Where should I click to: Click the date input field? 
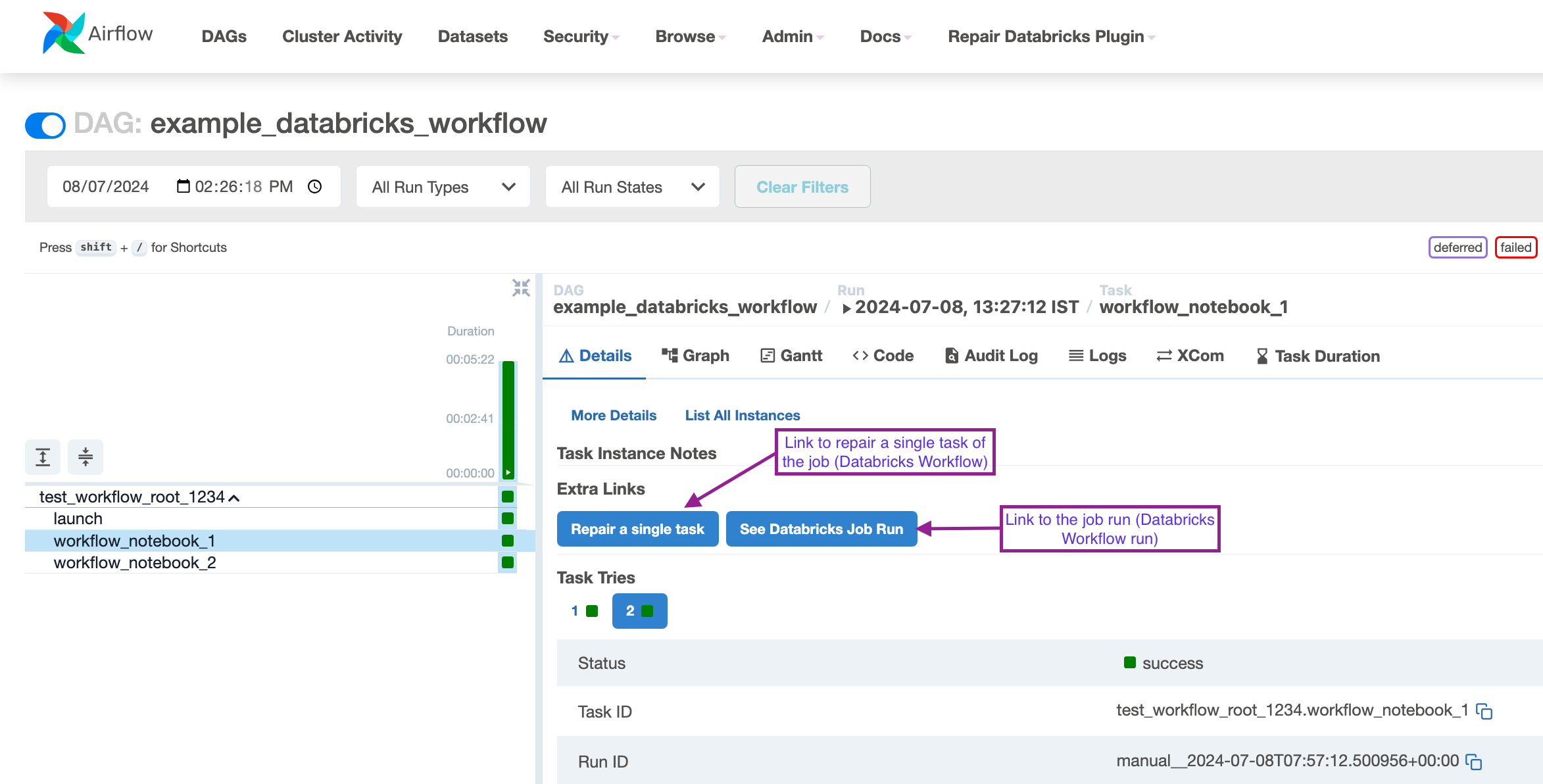point(106,186)
